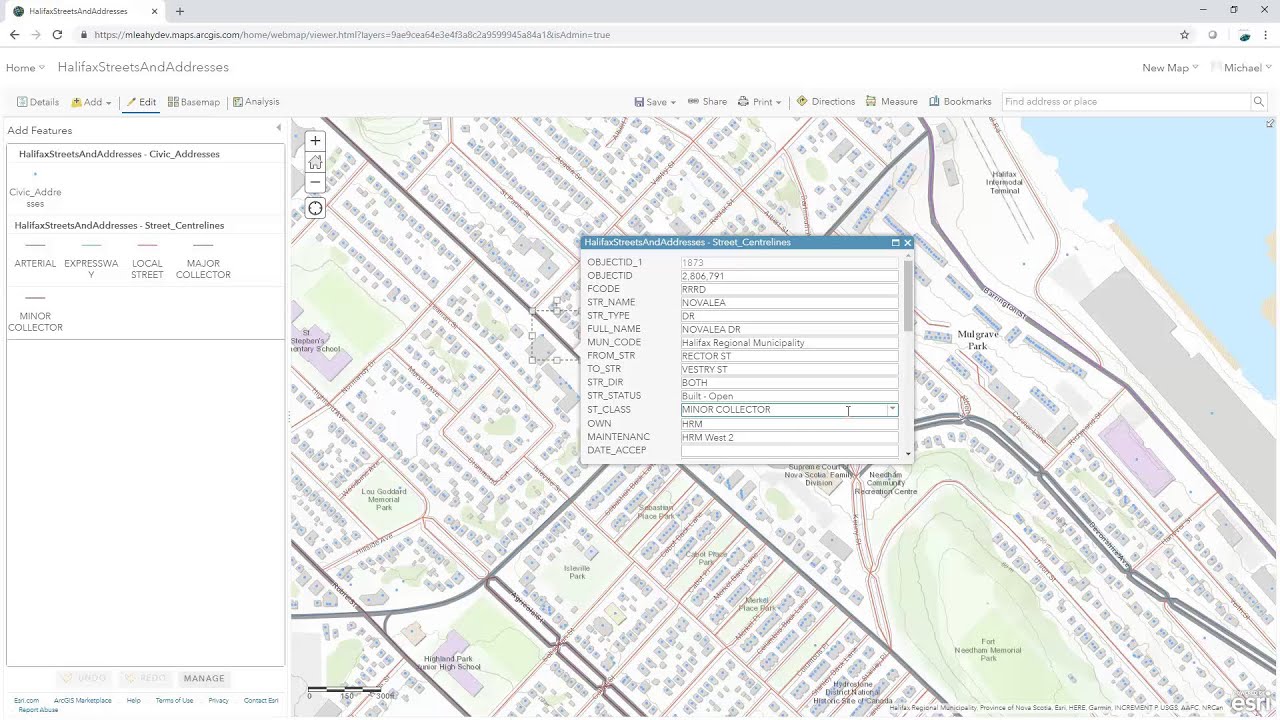Click the MANAGE button
Viewport: 1280px width, 720px height.
[x=204, y=678]
